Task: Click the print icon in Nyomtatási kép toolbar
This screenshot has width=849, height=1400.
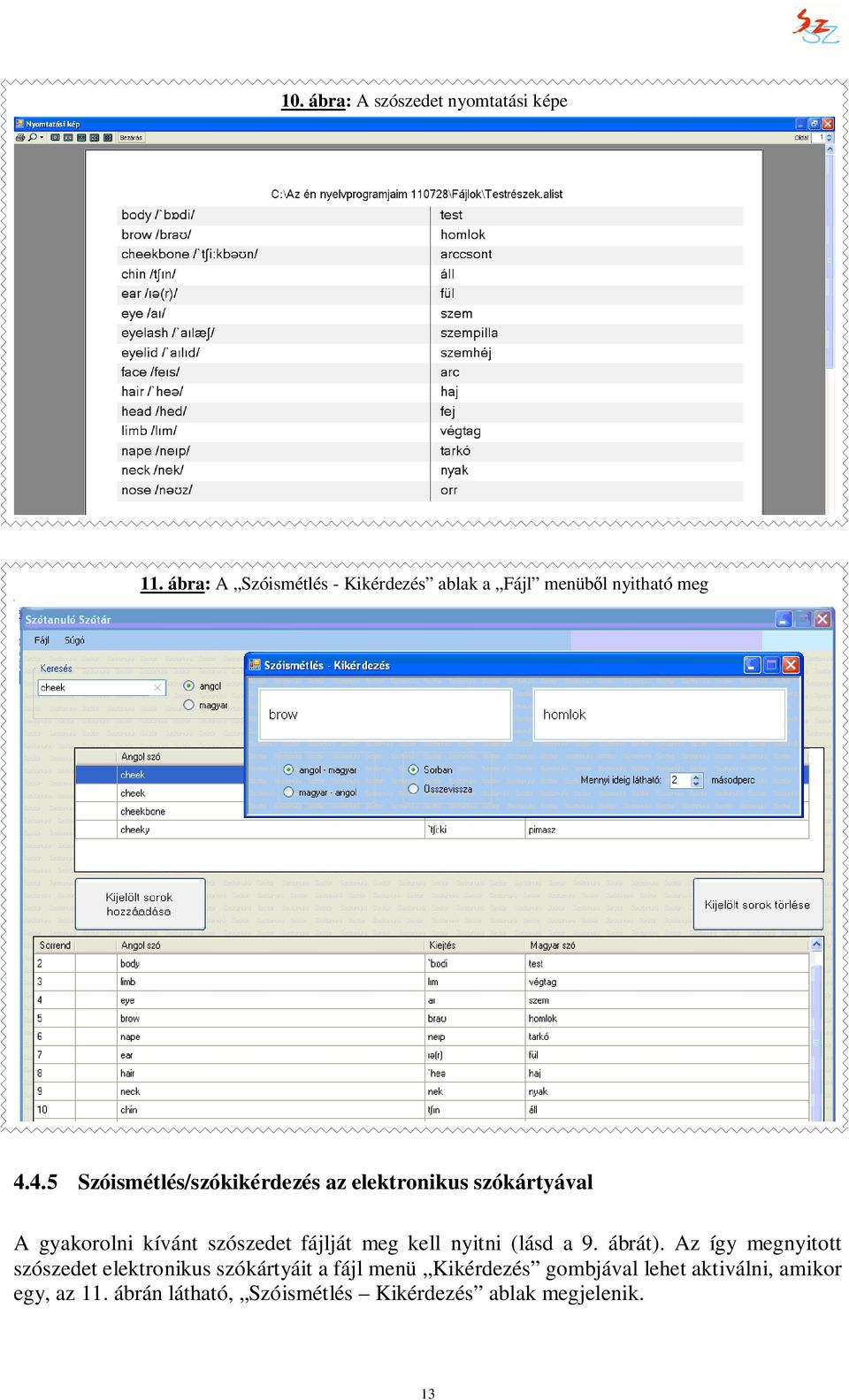Action: [x=20, y=137]
